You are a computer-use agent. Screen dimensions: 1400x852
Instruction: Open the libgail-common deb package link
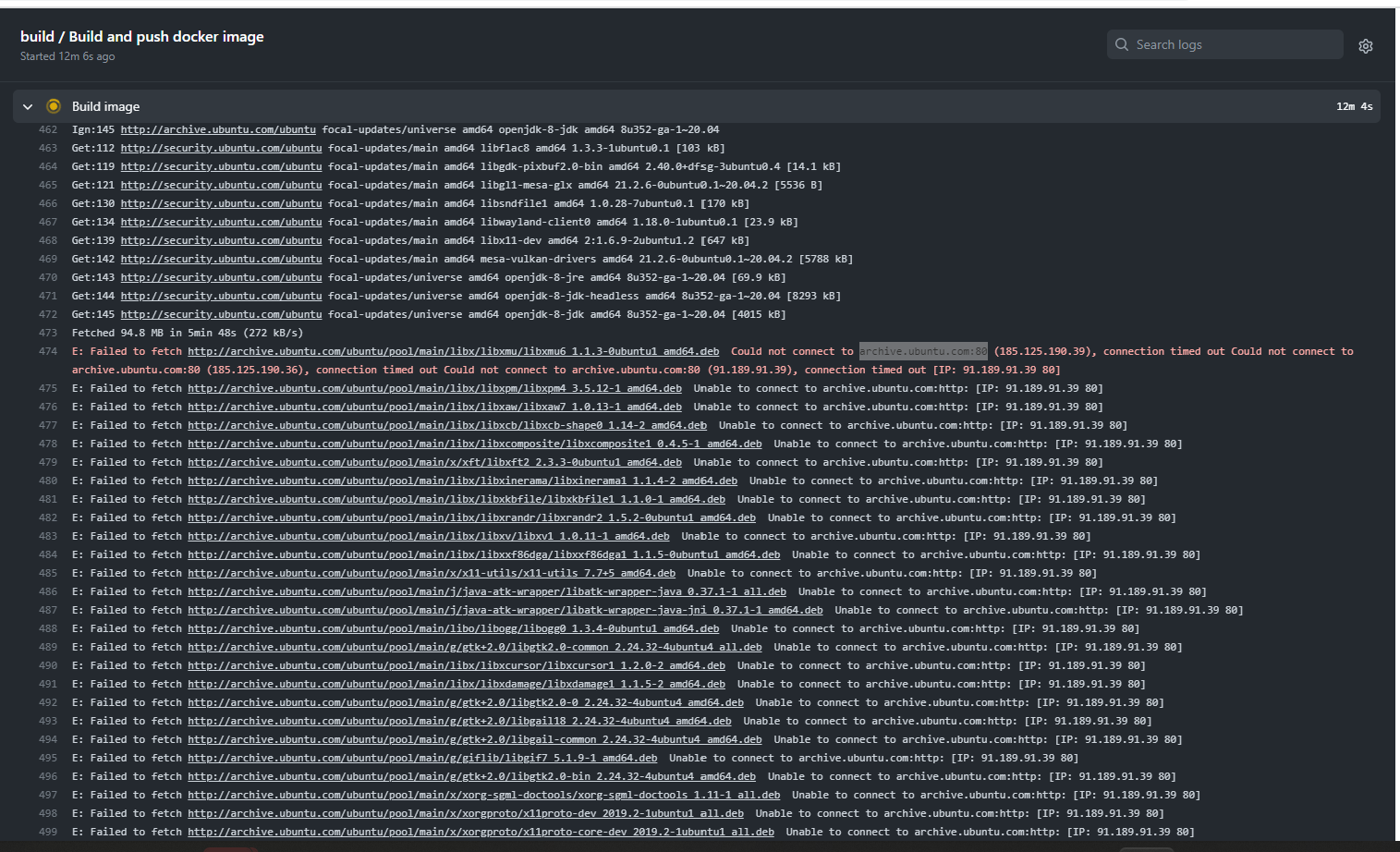[475, 739]
